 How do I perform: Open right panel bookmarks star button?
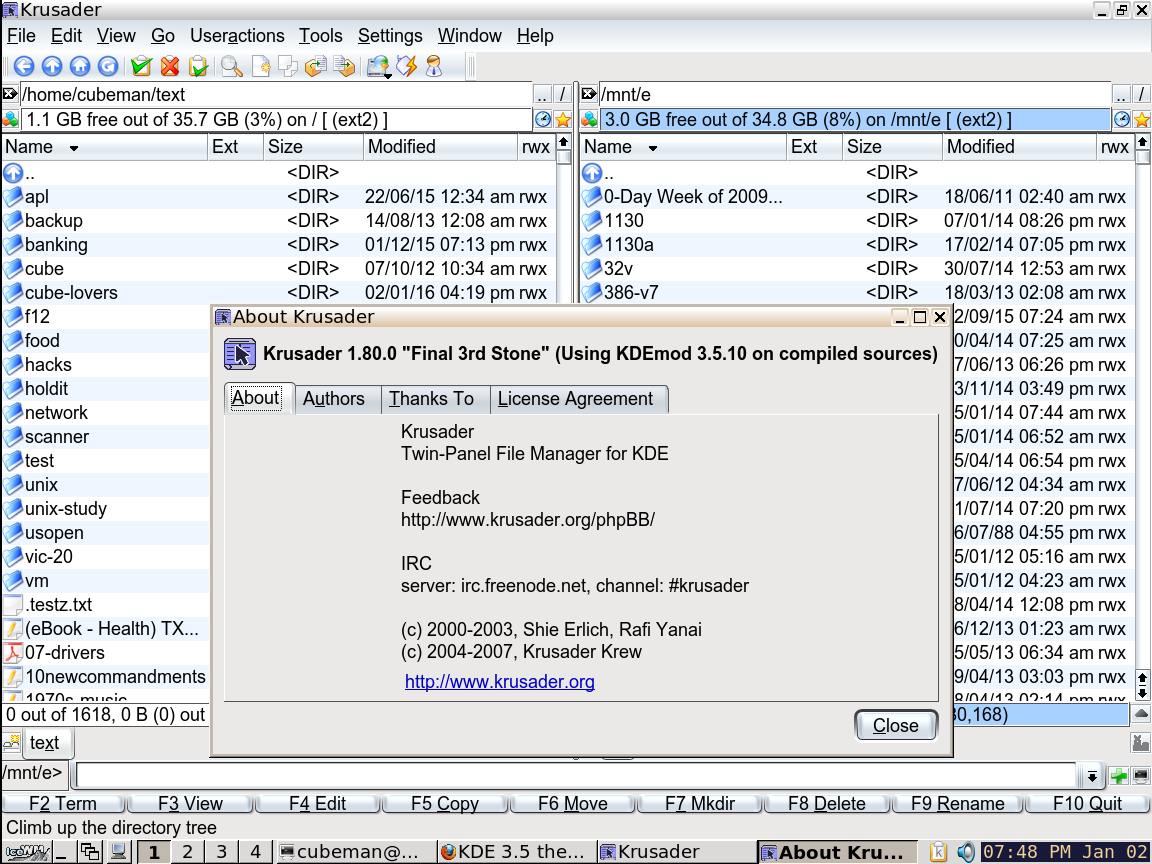[1142, 119]
